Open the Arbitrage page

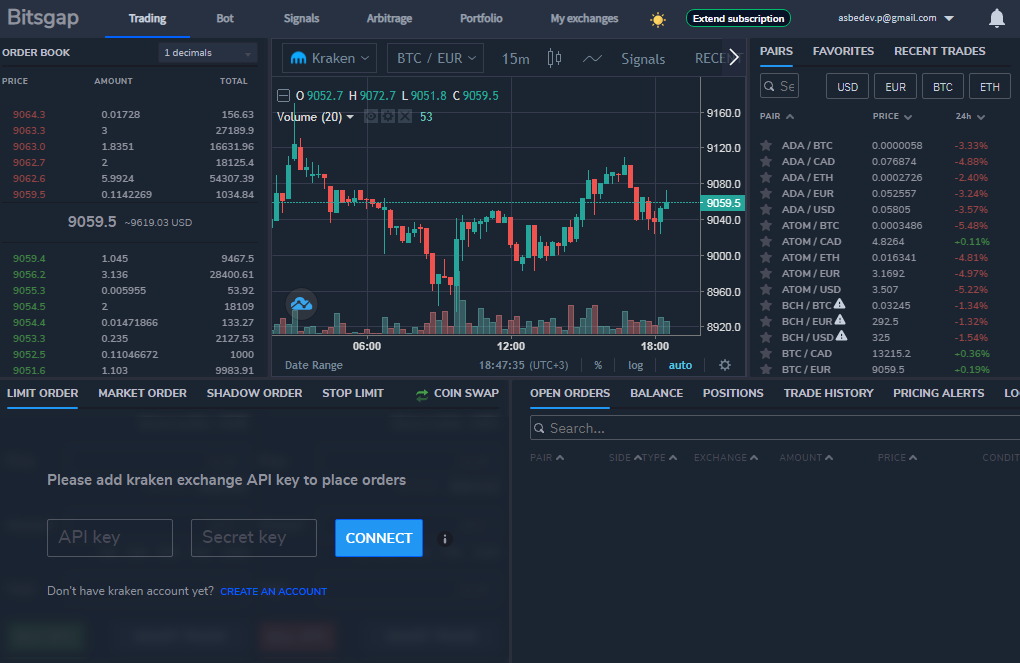coord(389,18)
